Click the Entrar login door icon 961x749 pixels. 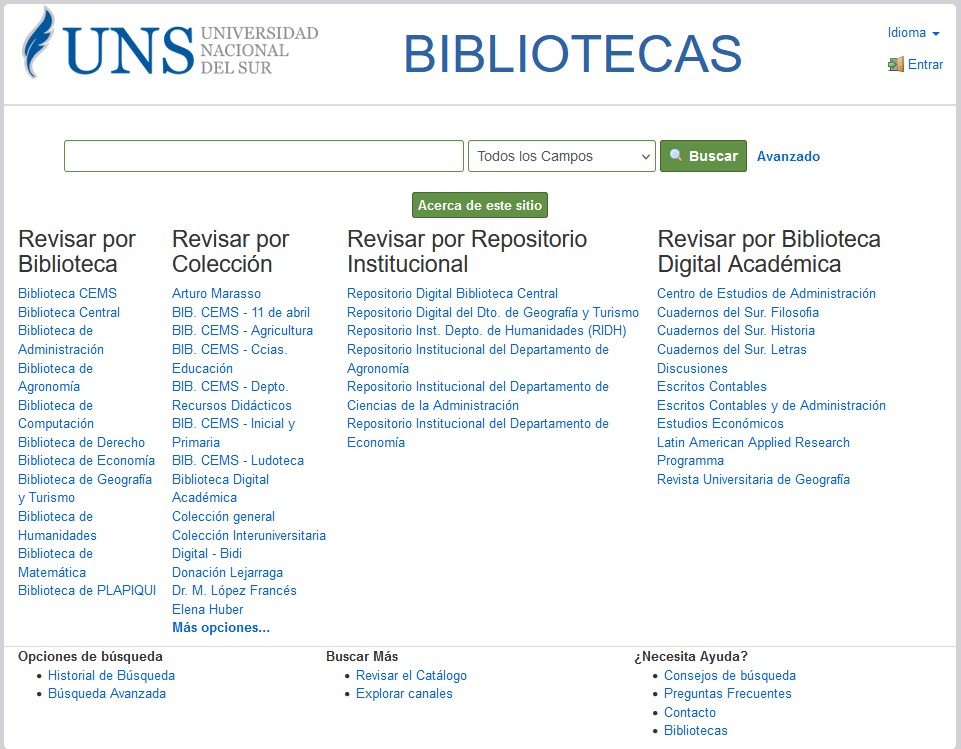pos(895,64)
